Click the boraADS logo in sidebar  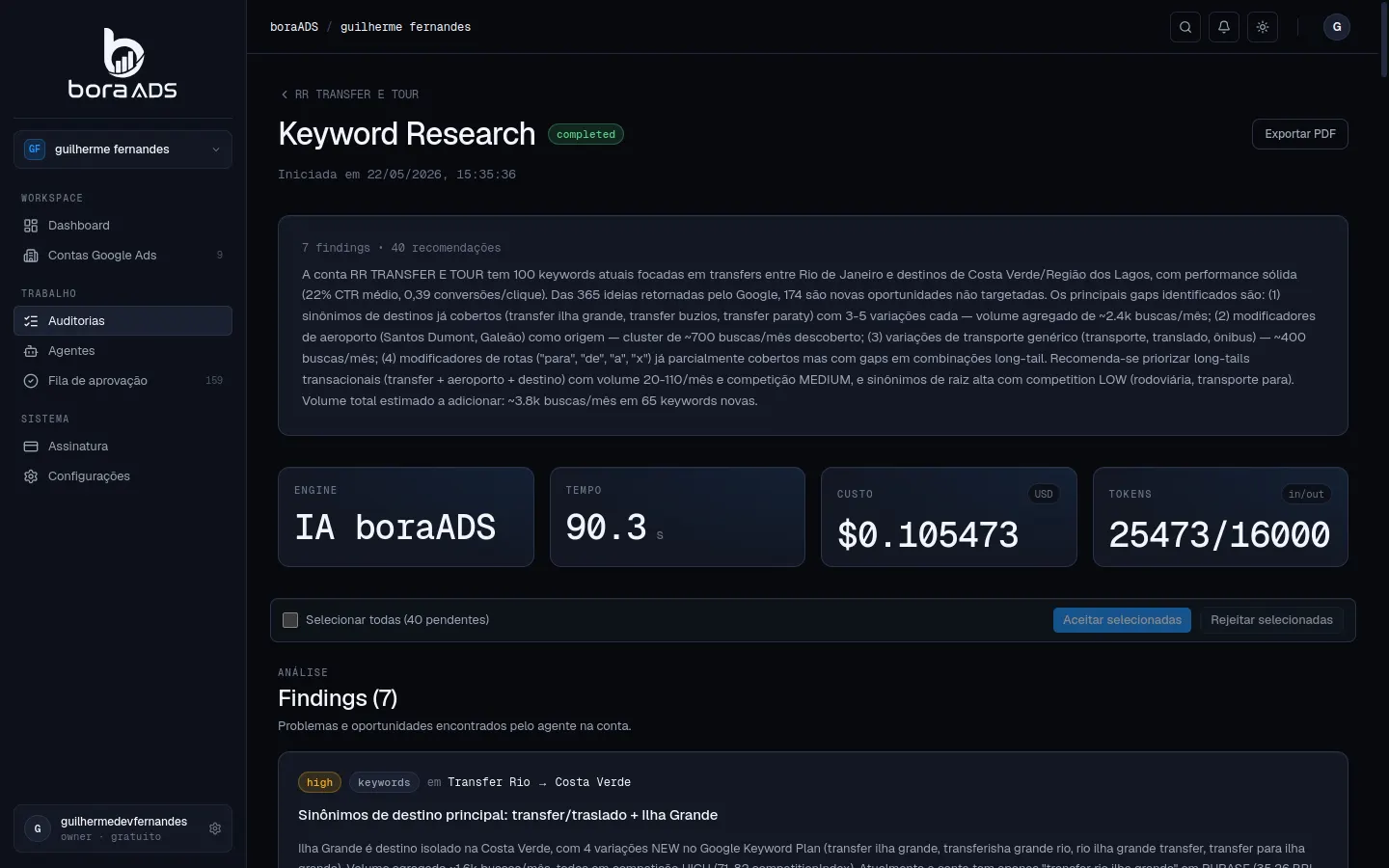point(123,64)
